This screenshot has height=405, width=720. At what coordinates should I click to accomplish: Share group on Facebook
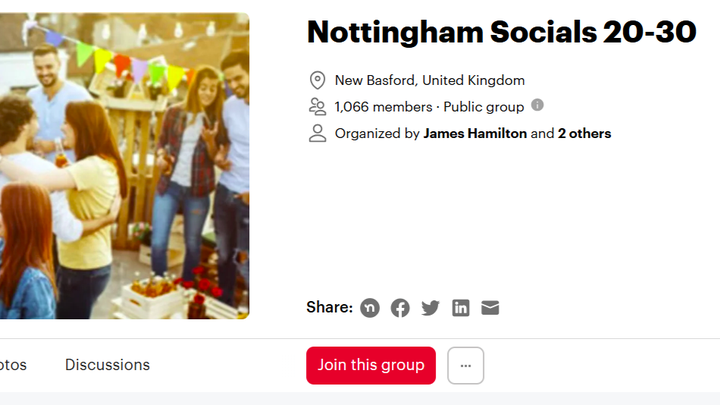tap(400, 308)
